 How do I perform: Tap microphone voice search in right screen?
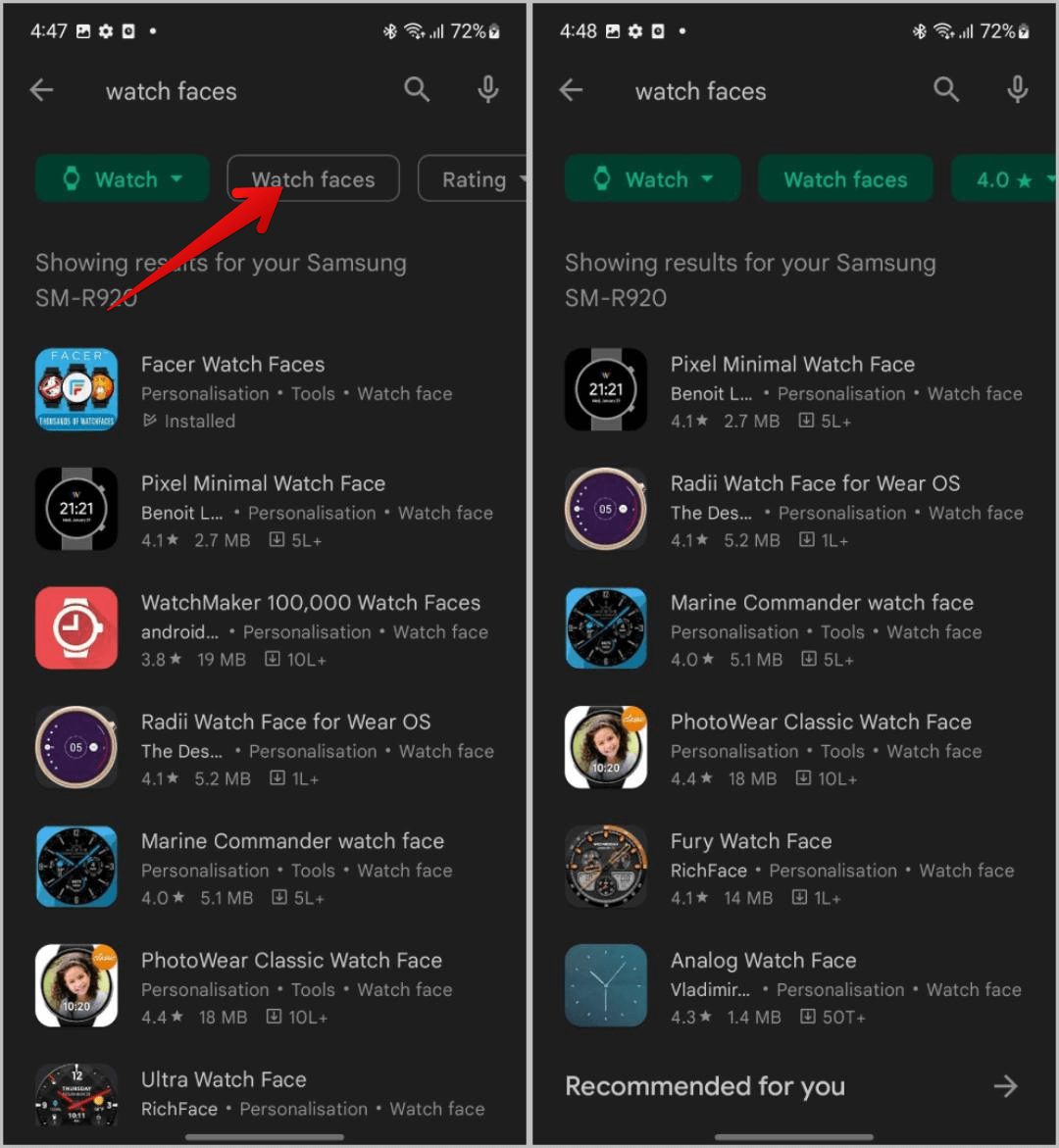tap(1017, 89)
